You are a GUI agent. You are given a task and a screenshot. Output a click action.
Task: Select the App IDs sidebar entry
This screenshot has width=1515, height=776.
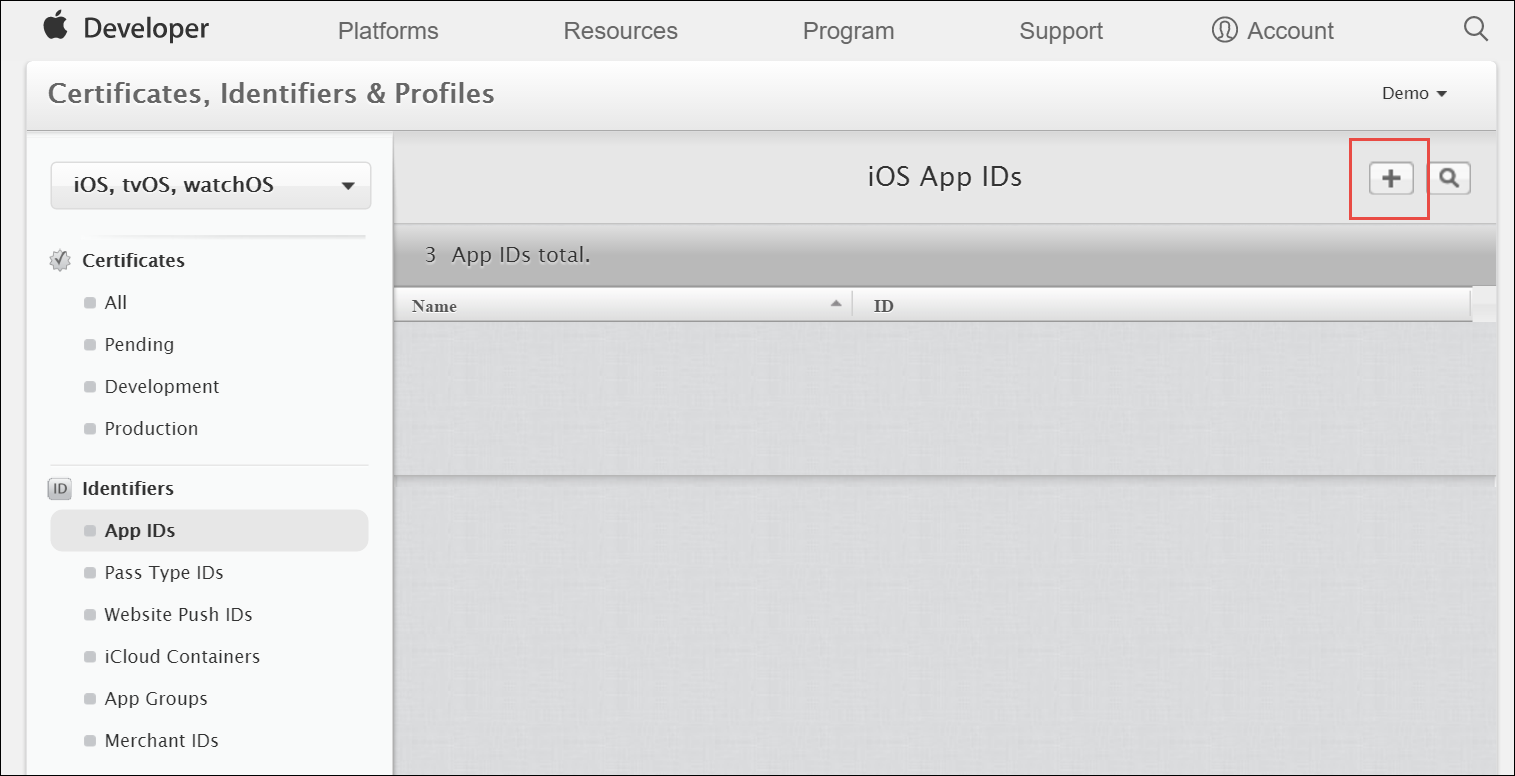click(x=139, y=530)
